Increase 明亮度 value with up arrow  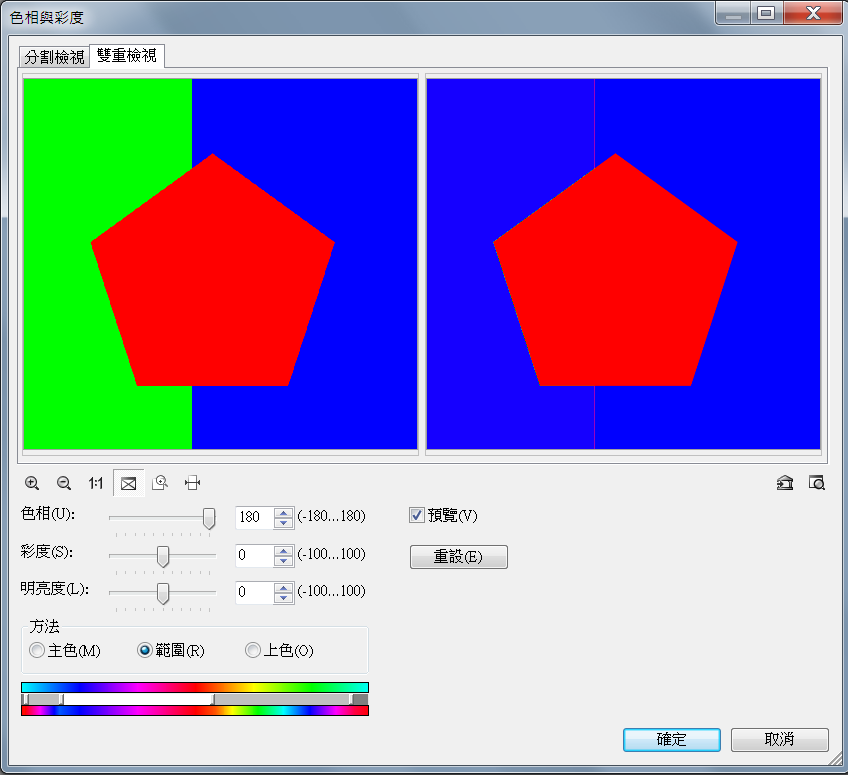[x=283, y=587]
